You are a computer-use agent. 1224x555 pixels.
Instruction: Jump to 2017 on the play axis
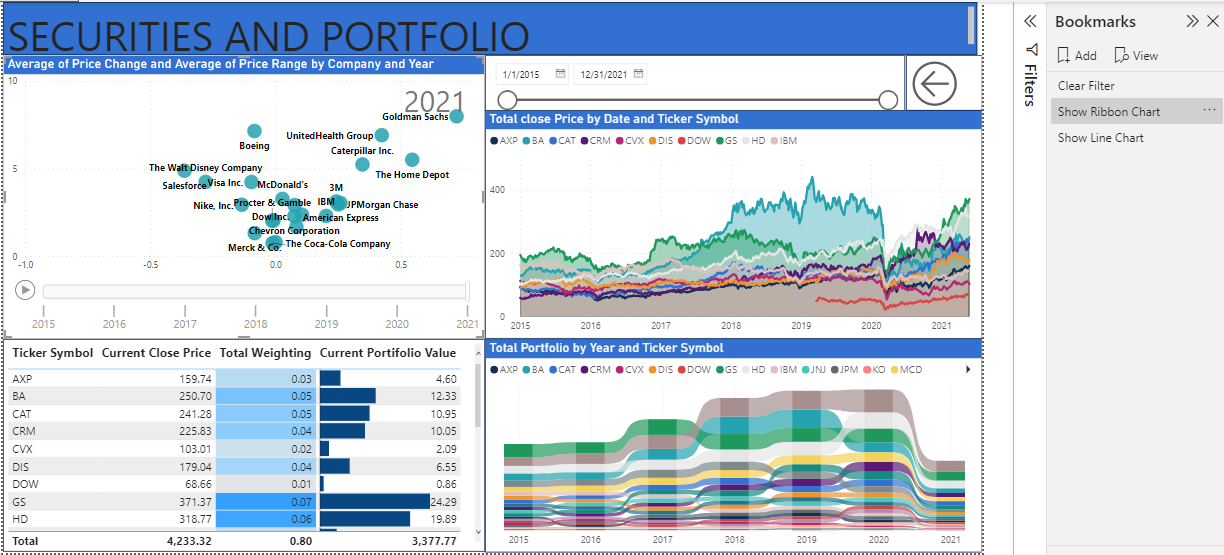pyautogui.click(x=185, y=323)
